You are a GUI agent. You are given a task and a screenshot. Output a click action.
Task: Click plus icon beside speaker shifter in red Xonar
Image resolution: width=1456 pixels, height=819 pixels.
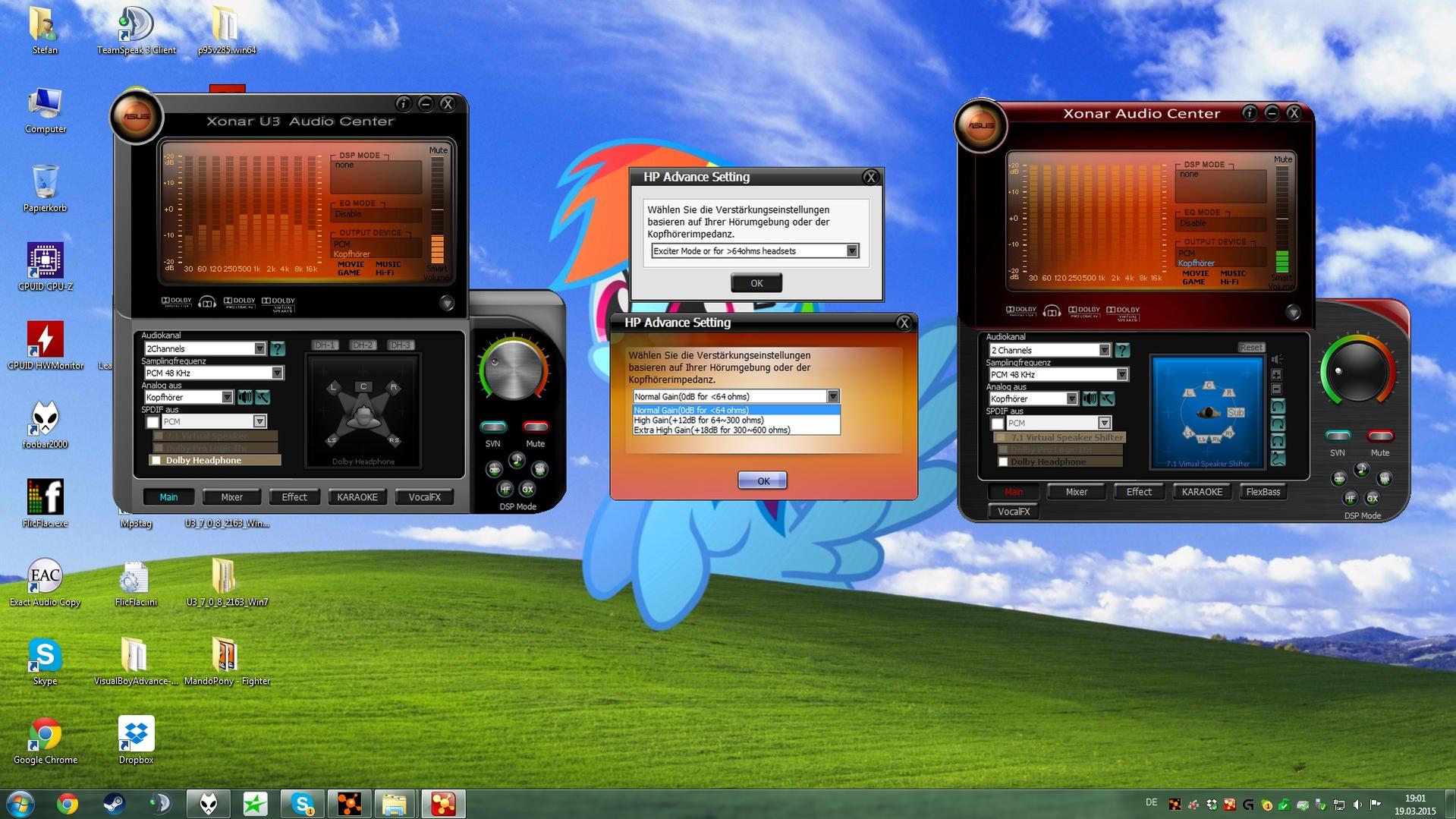[x=1277, y=375]
